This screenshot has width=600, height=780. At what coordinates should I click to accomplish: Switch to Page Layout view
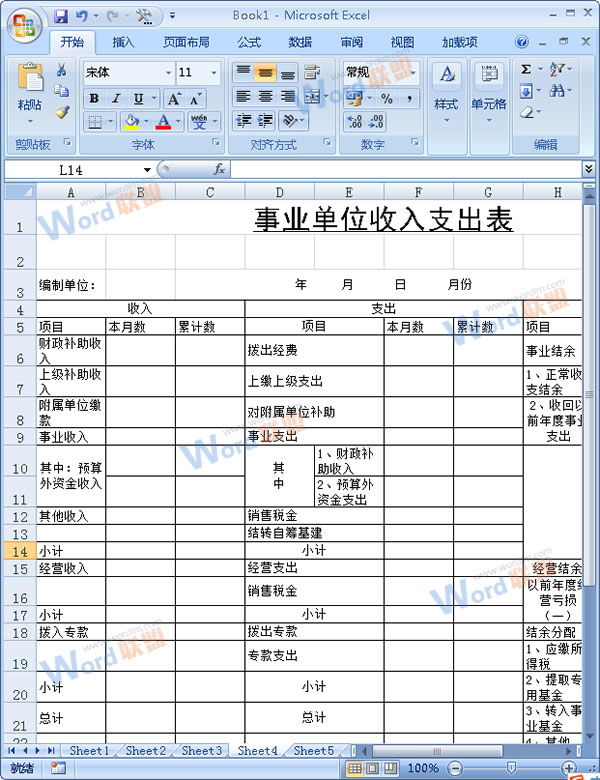pos(372,768)
